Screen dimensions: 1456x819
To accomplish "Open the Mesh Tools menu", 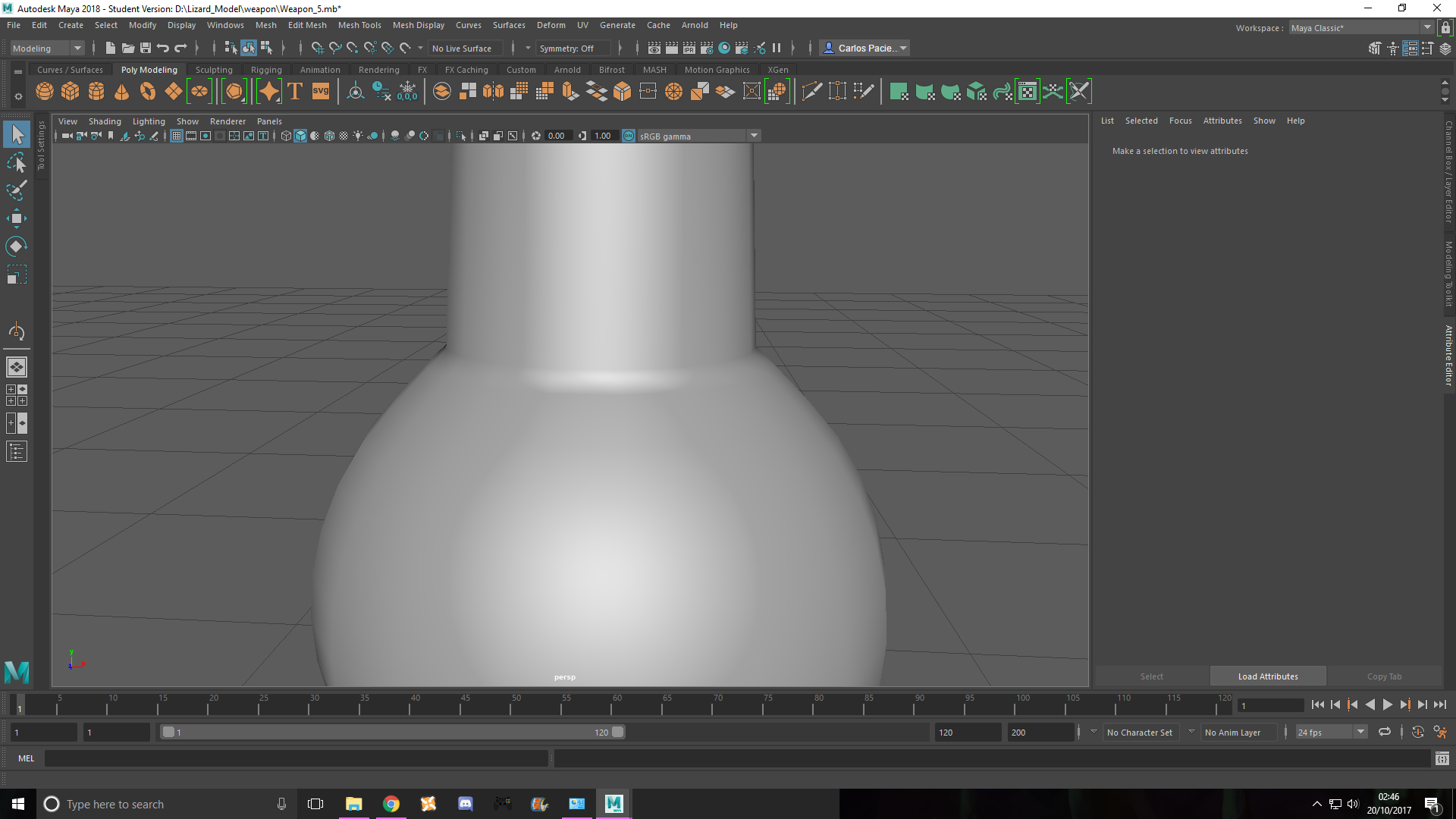I will (359, 25).
